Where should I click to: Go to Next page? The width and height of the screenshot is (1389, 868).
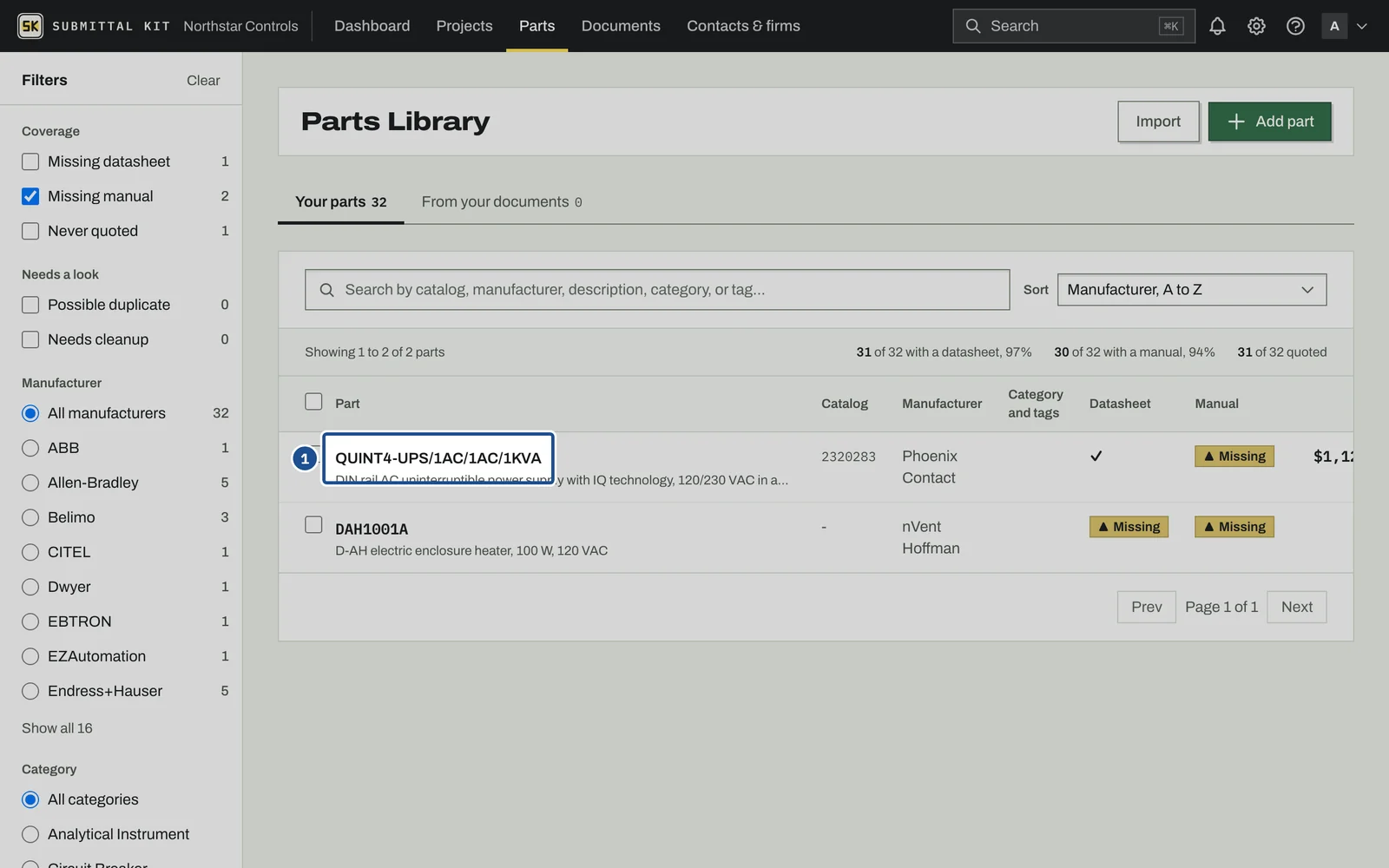point(1296,607)
